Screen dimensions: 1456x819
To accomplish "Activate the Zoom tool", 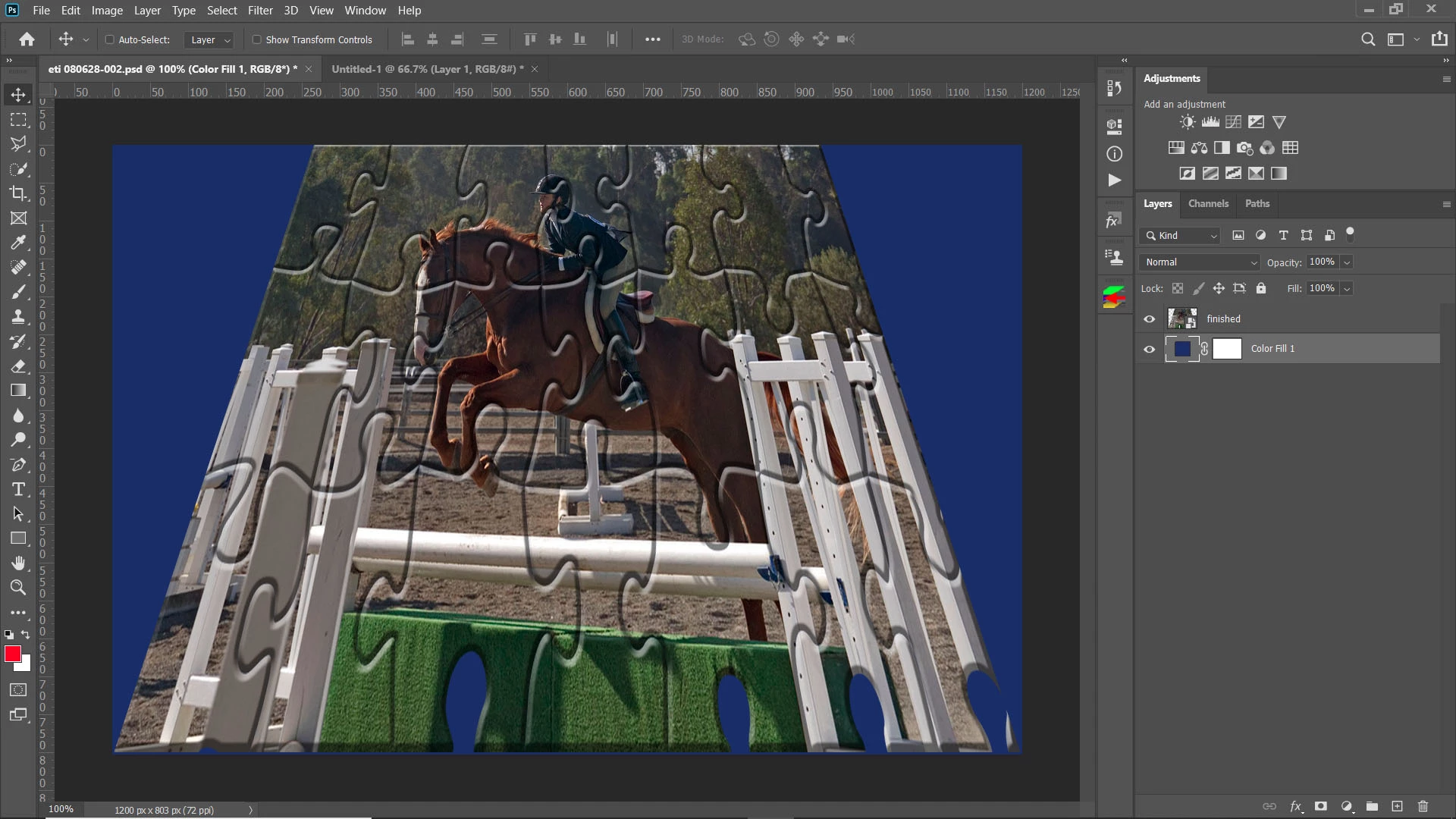I will (18, 587).
